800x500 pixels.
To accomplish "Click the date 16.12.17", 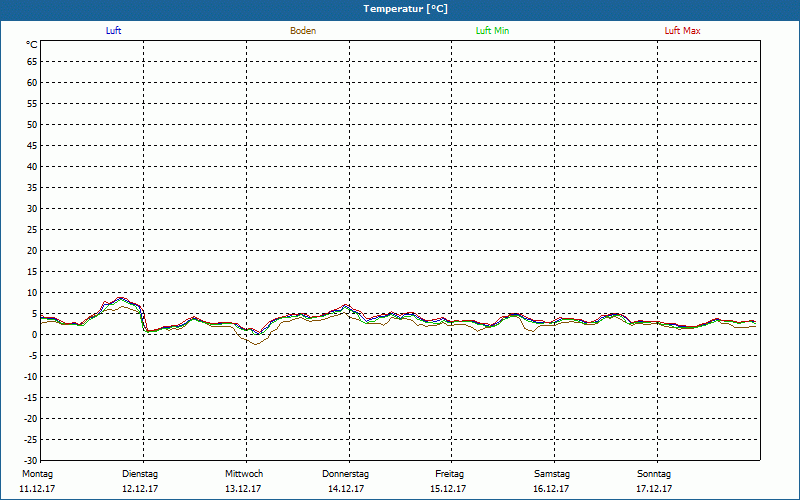I will pyautogui.click(x=551, y=489).
